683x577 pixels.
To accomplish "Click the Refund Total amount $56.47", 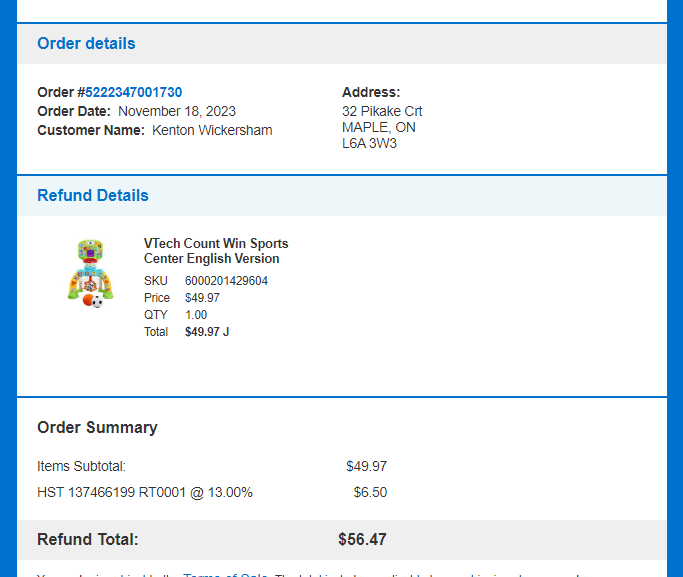I will (x=362, y=540).
